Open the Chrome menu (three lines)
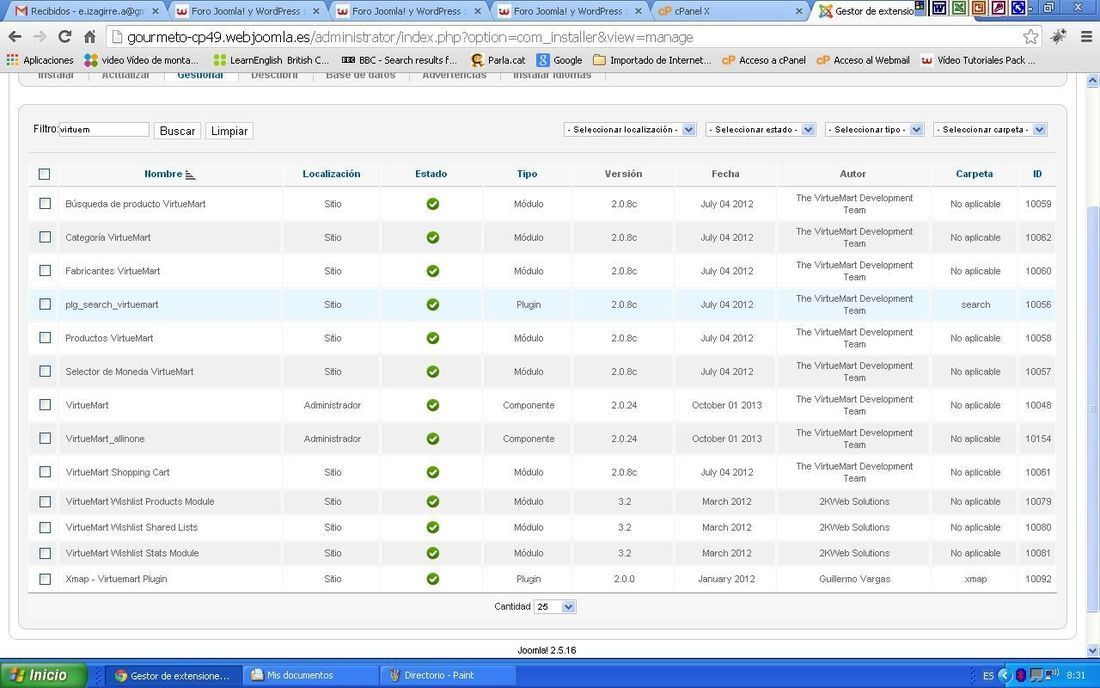 tap(1086, 36)
